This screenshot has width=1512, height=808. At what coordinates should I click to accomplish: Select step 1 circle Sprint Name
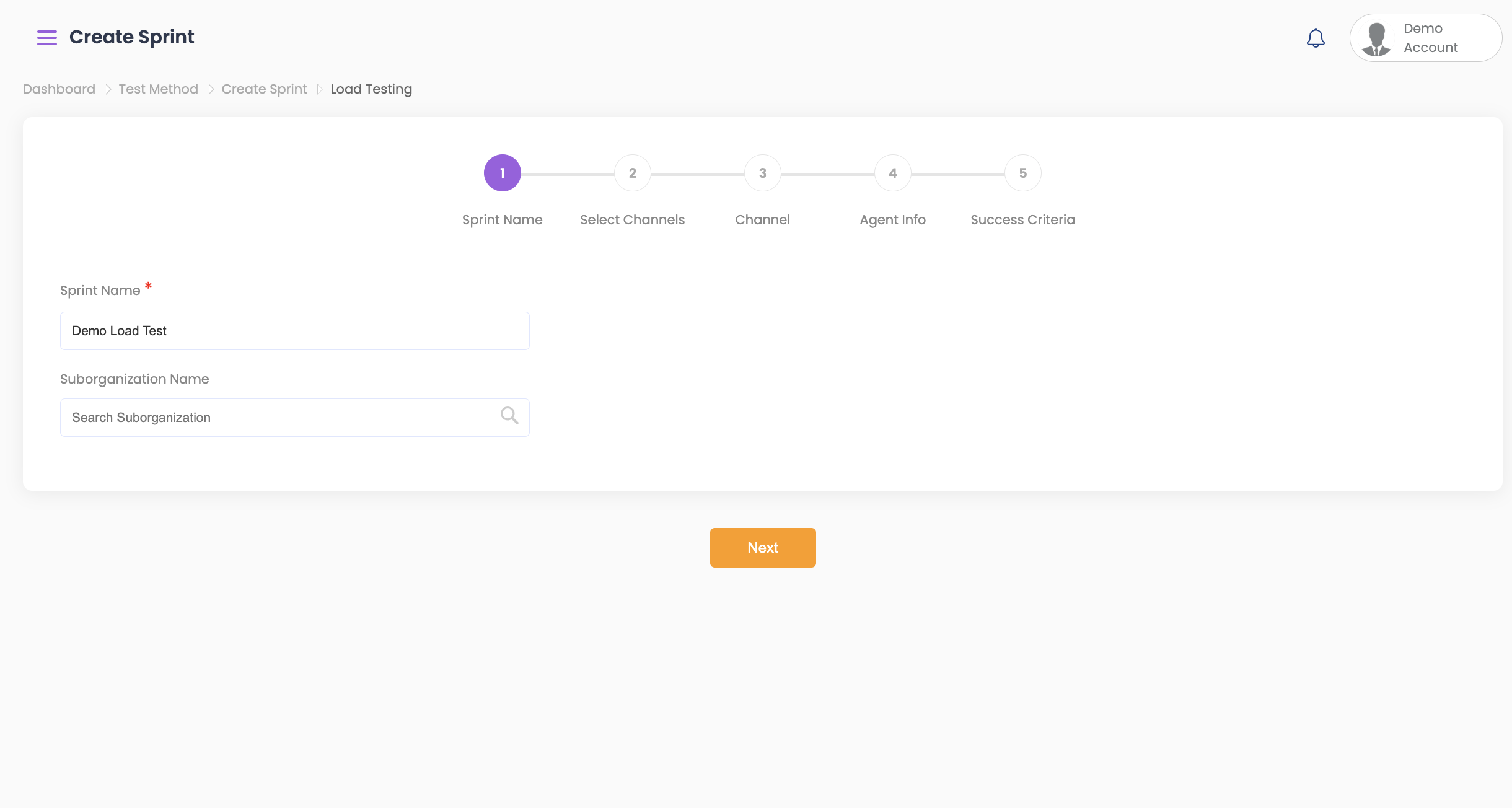click(502, 173)
